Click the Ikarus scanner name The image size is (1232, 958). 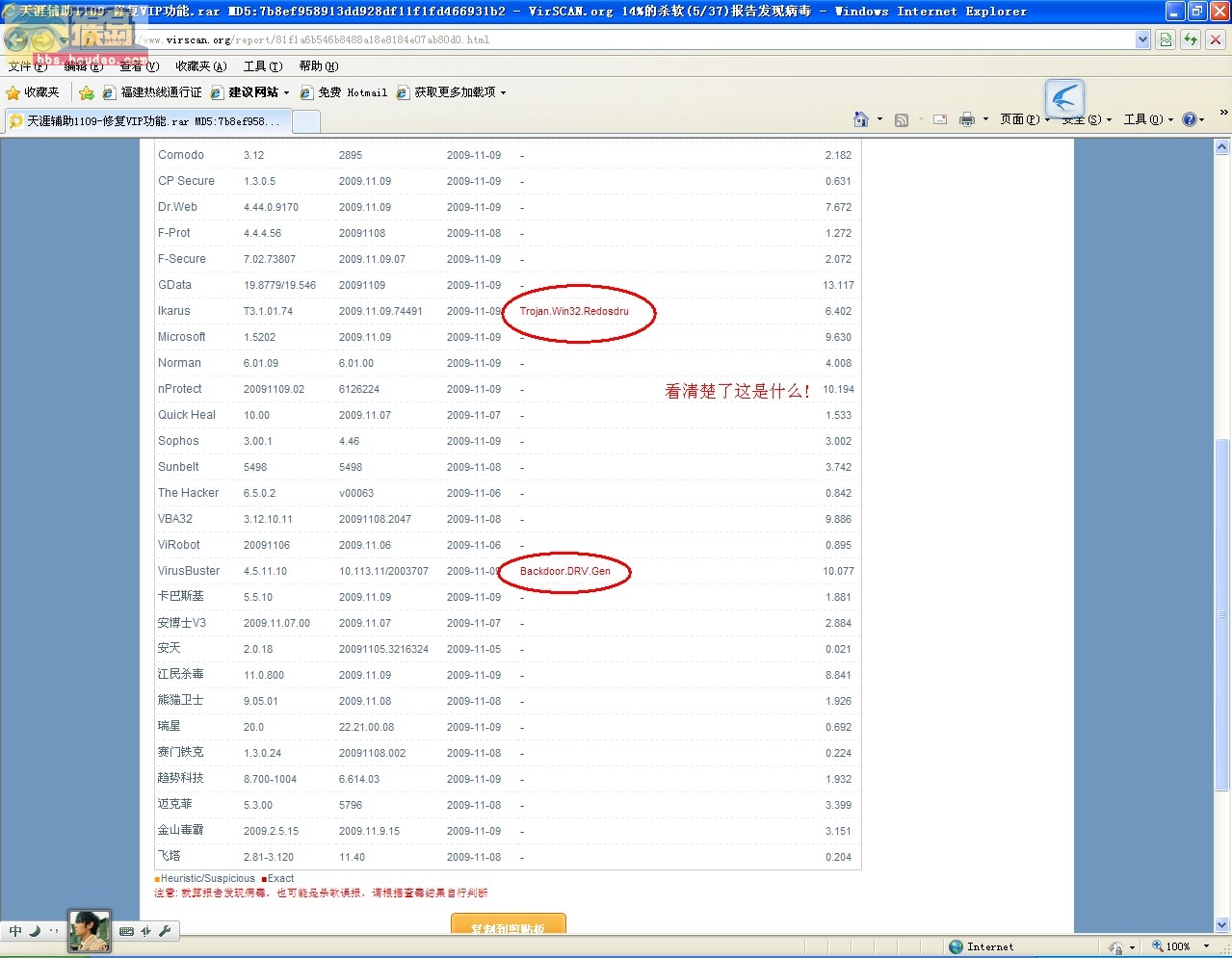pos(174,311)
